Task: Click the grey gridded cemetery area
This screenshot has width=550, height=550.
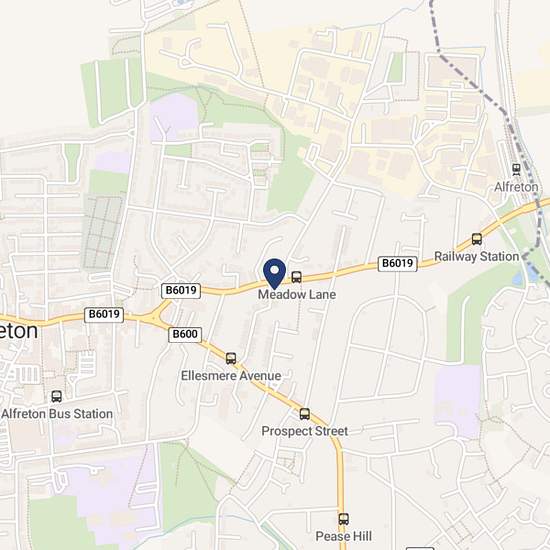Action: pyautogui.click(x=103, y=233)
